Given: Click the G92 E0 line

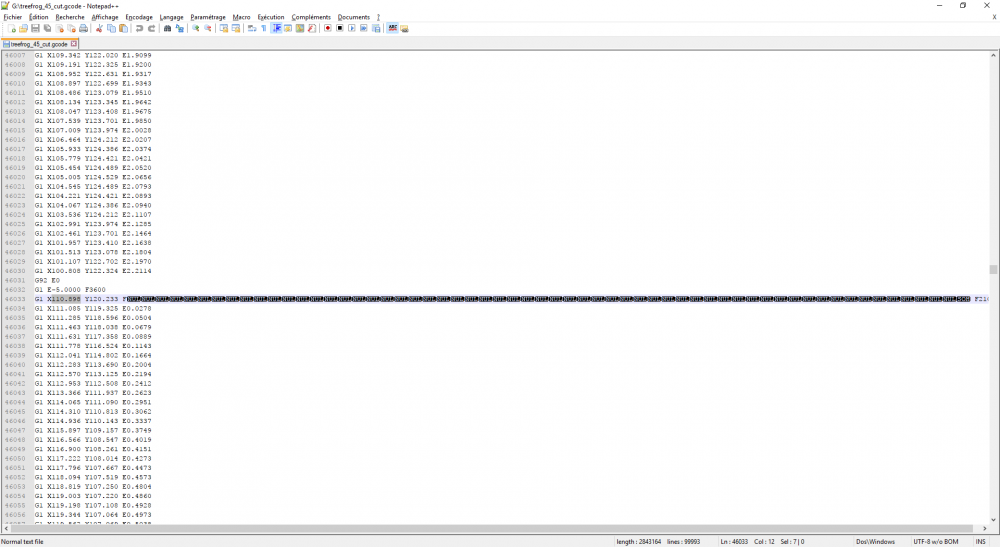Looking at the screenshot, I should tap(47, 280).
